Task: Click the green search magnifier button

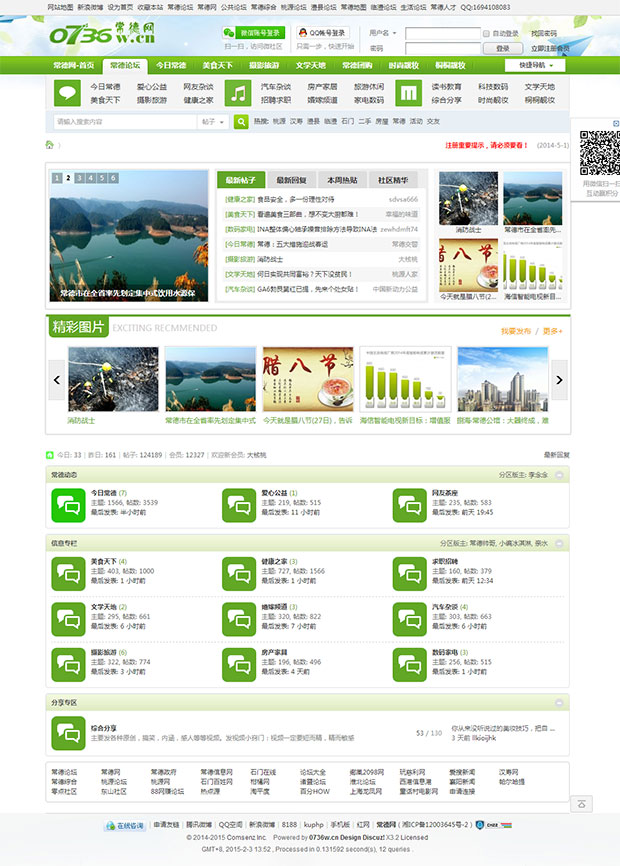Action: pos(241,121)
